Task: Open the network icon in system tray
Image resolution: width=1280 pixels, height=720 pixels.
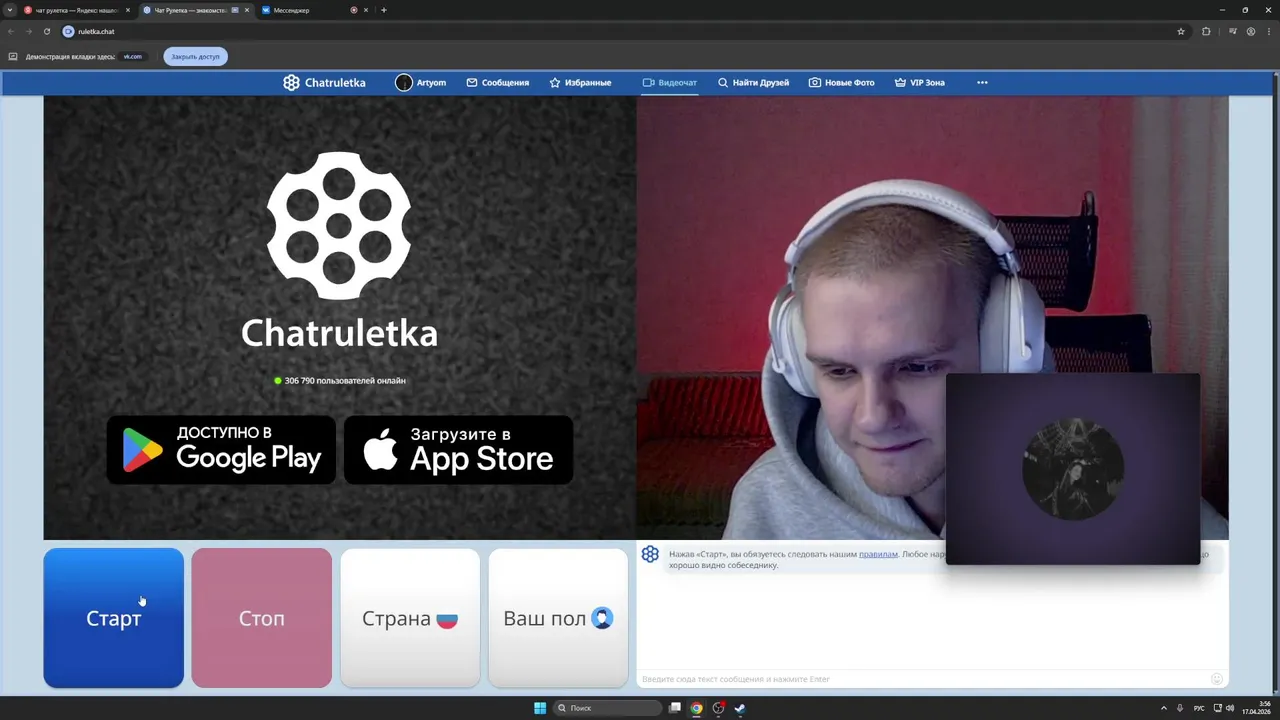Action: click(1217, 708)
